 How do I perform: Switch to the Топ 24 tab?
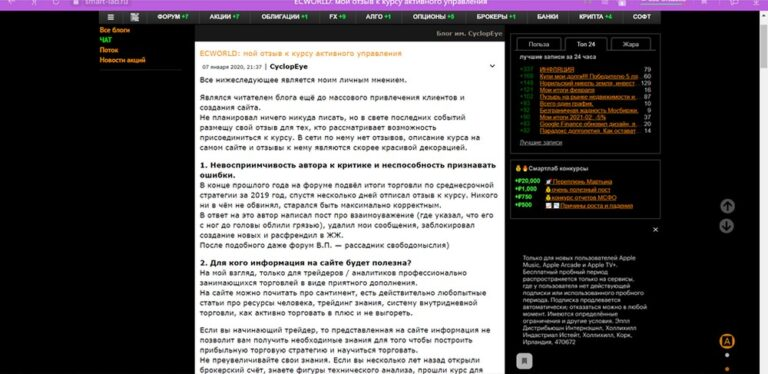pos(586,44)
